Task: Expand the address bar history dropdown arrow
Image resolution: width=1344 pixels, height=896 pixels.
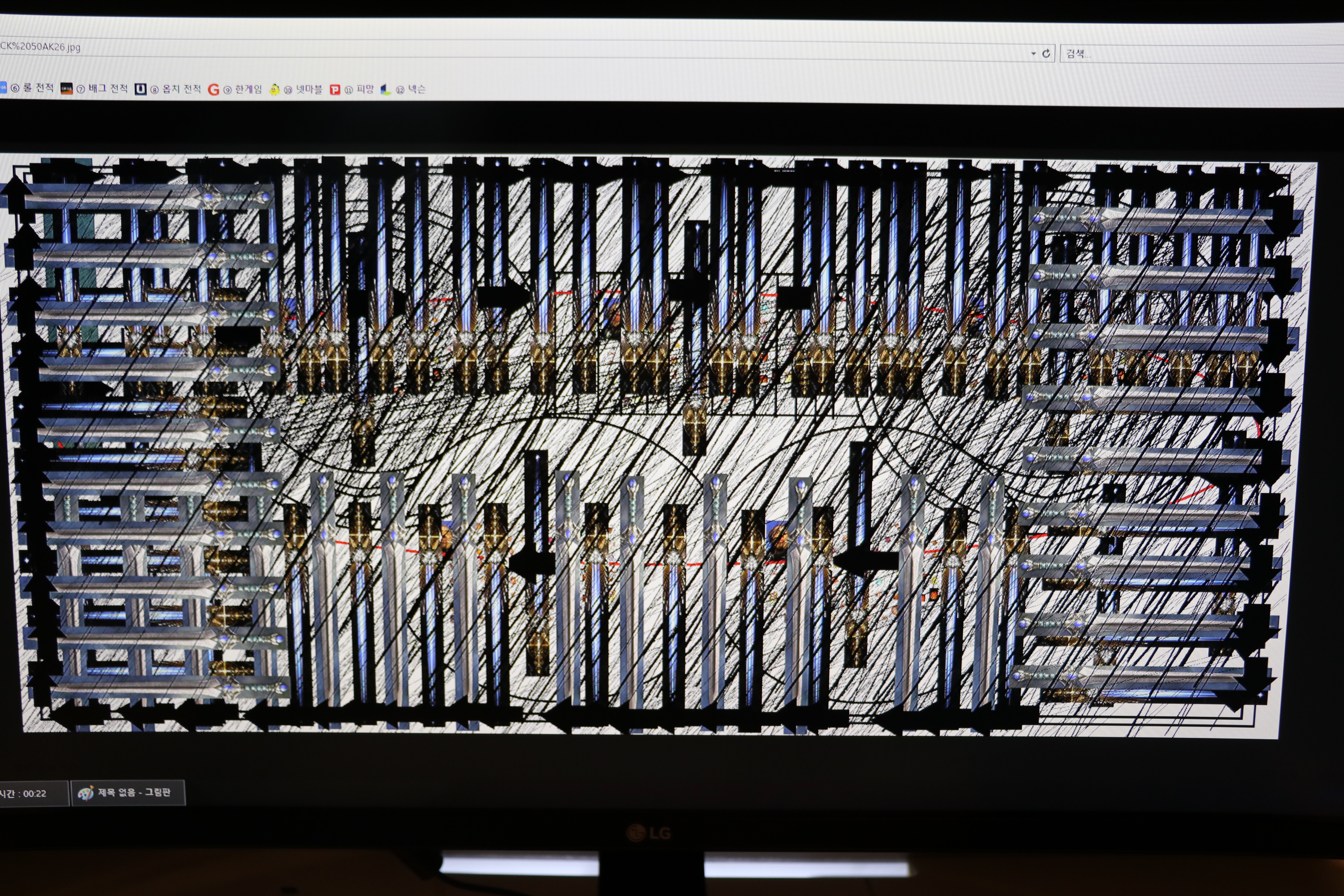Action: click(x=1033, y=54)
